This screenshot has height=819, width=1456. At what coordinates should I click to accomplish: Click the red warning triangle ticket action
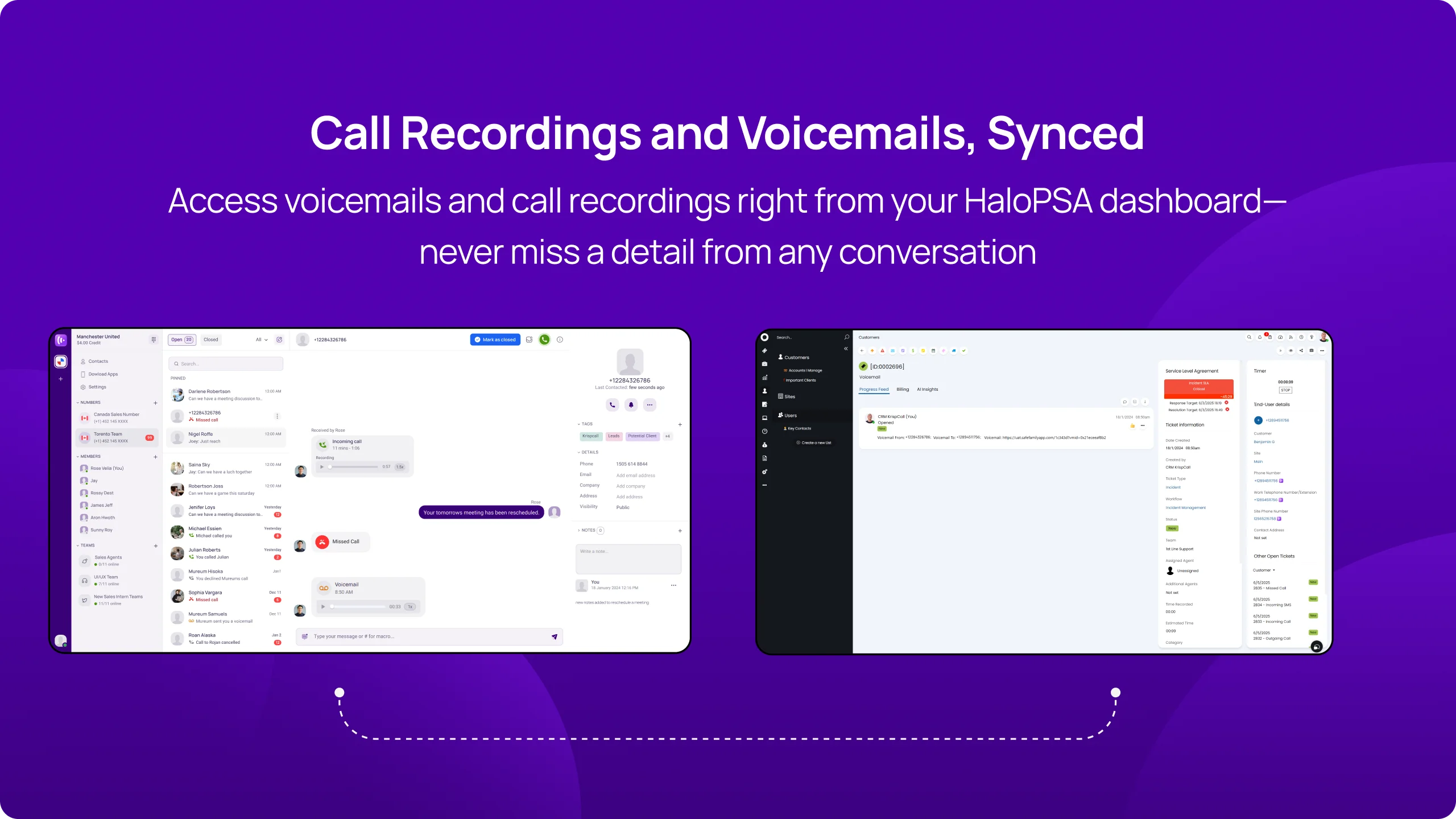[x=882, y=351]
